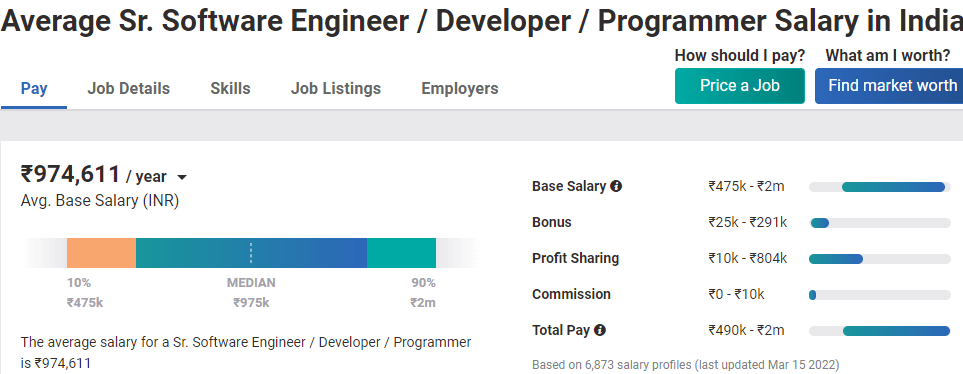Screen dimensions: 963x374
Task: Click the Base Salary info icon
Action: click(616, 186)
